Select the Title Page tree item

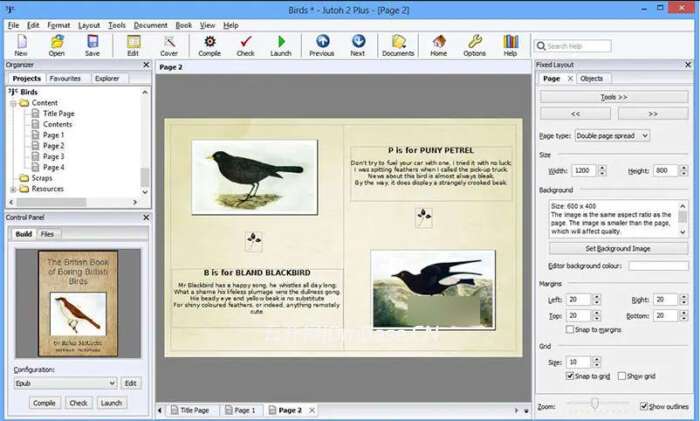[58, 114]
